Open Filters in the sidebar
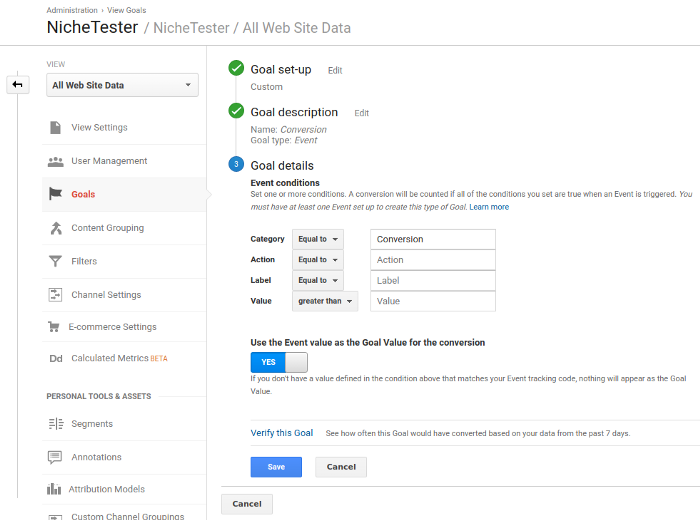Image resolution: width=700 pixels, height=520 pixels. point(84,261)
